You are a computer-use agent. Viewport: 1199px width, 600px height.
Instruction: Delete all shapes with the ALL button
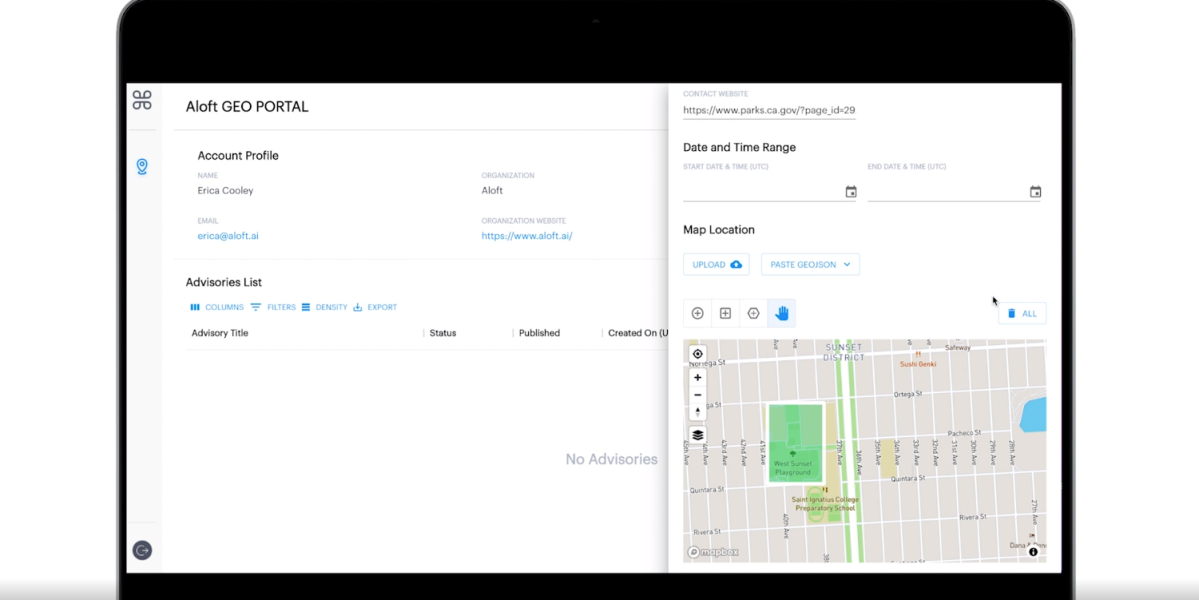click(x=1022, y=313)
